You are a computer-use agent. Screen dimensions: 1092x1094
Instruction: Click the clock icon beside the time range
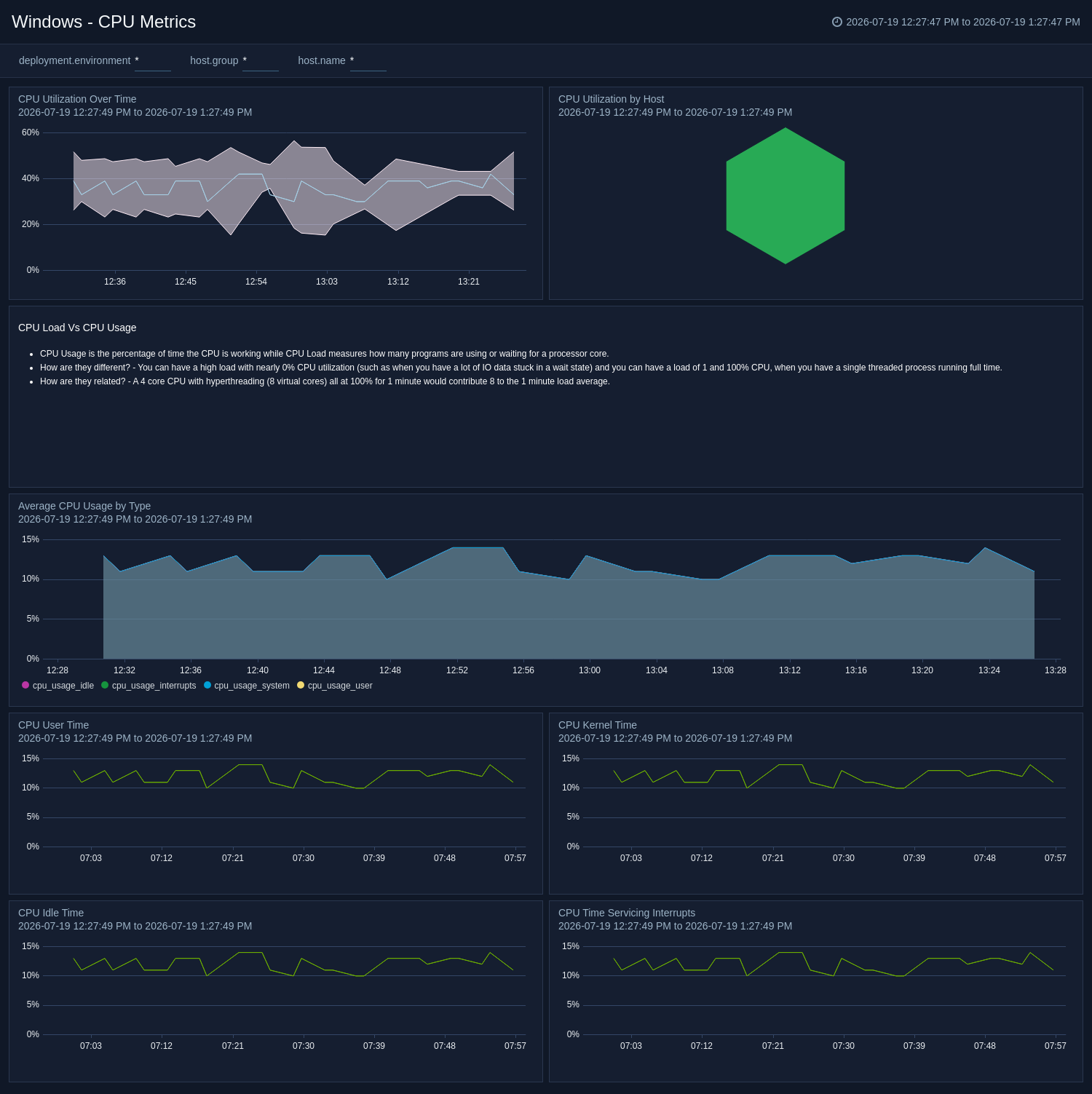(837, 22)
